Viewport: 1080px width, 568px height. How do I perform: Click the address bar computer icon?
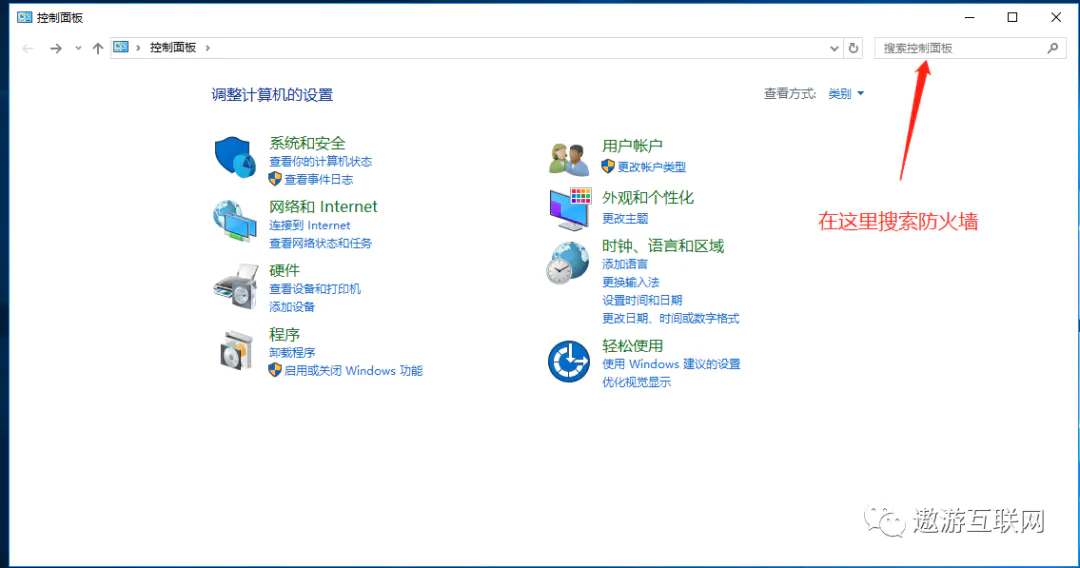[121, 48]
